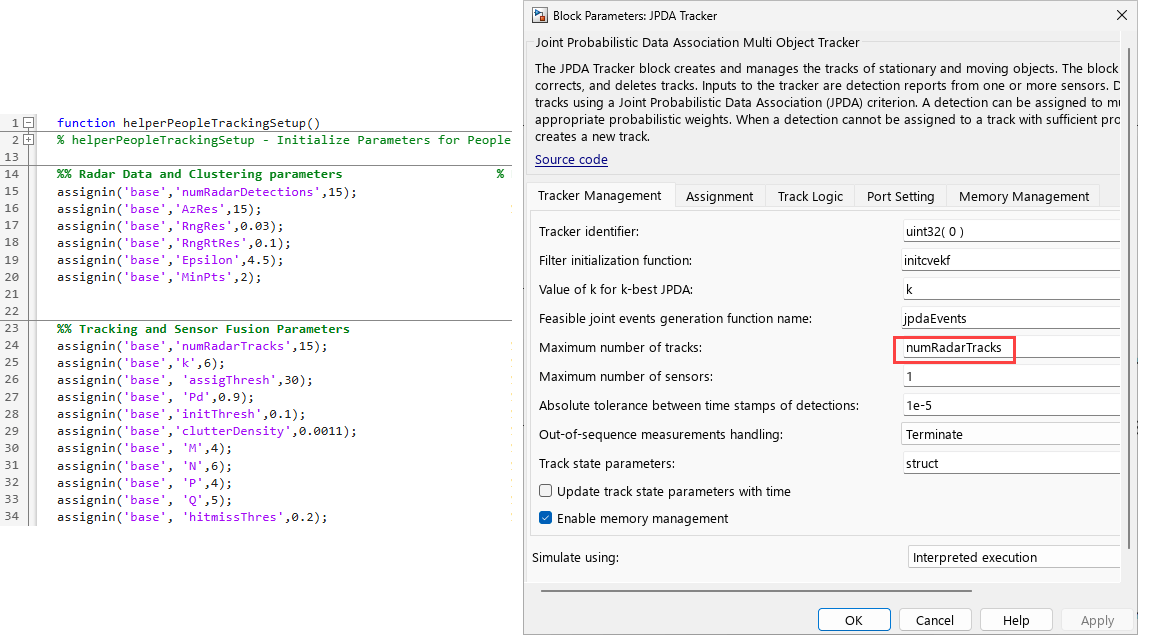Switch to the Assignment tab

(x=719, y=196)
